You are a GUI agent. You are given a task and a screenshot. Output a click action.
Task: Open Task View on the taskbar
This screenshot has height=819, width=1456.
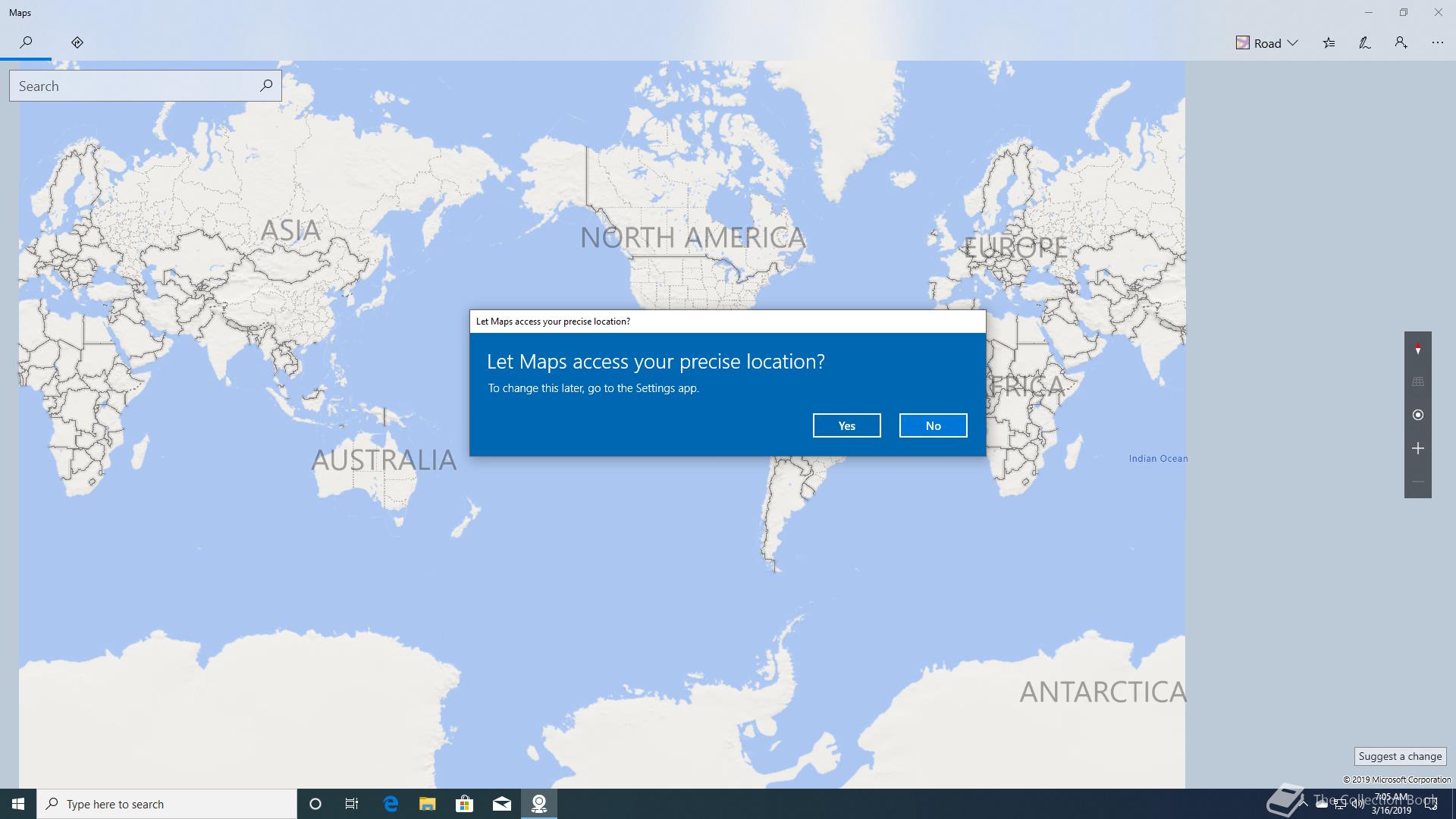(352, 804)
